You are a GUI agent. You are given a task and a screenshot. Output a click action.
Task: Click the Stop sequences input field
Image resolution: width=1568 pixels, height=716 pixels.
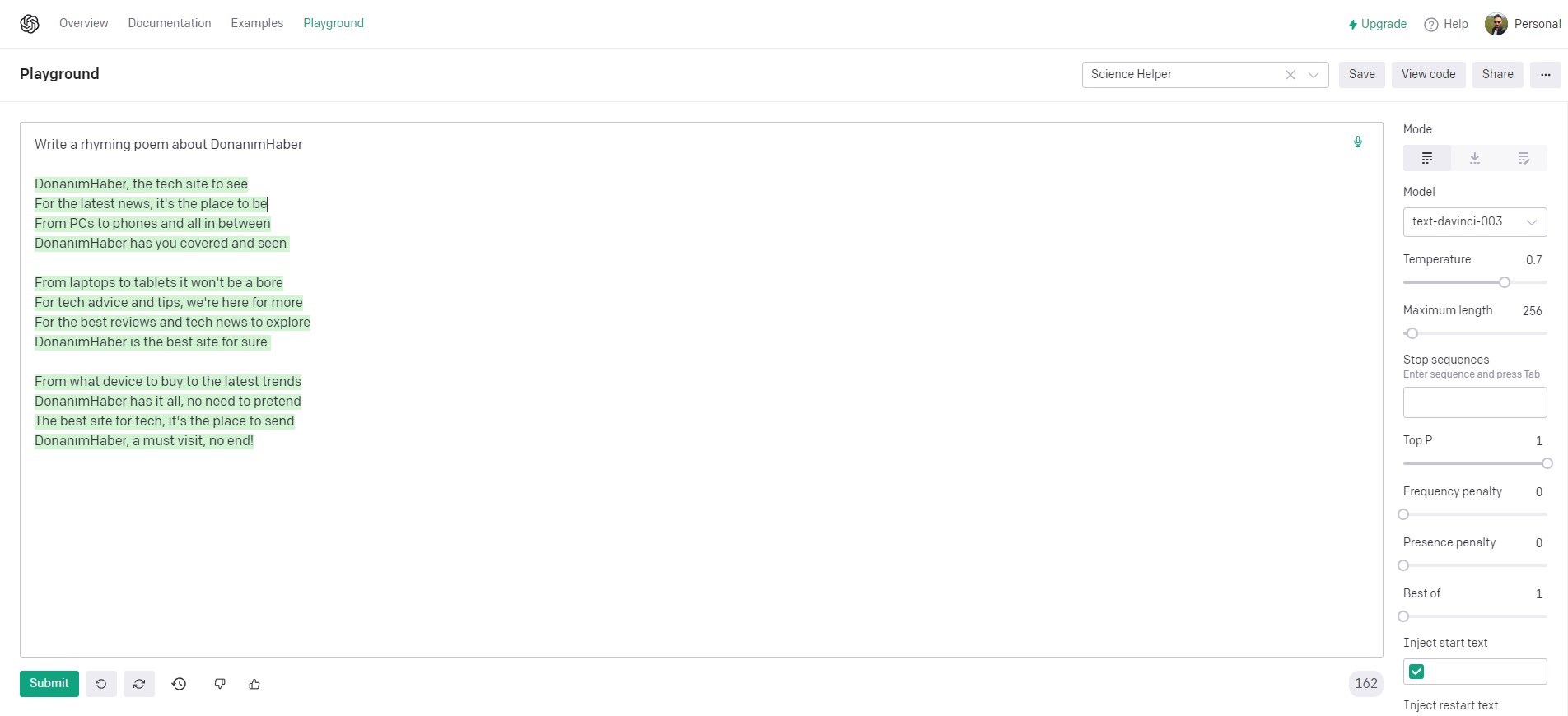click(x=1475, y=402)
